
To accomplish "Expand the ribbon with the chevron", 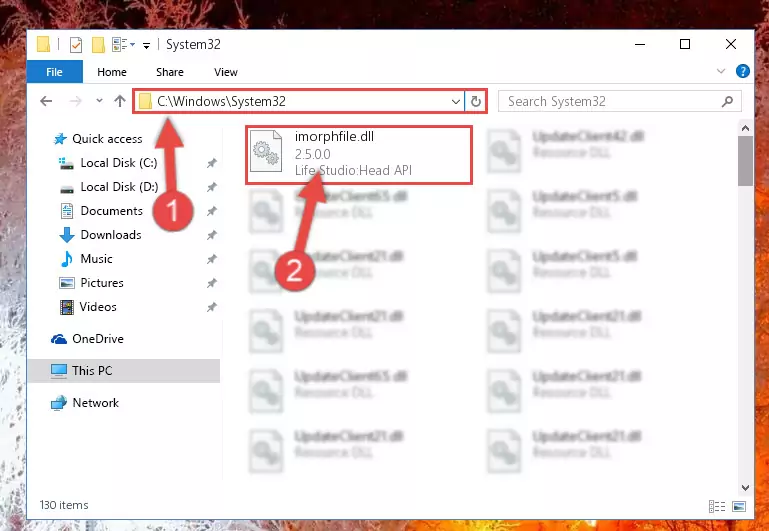I will pos(720,72).
